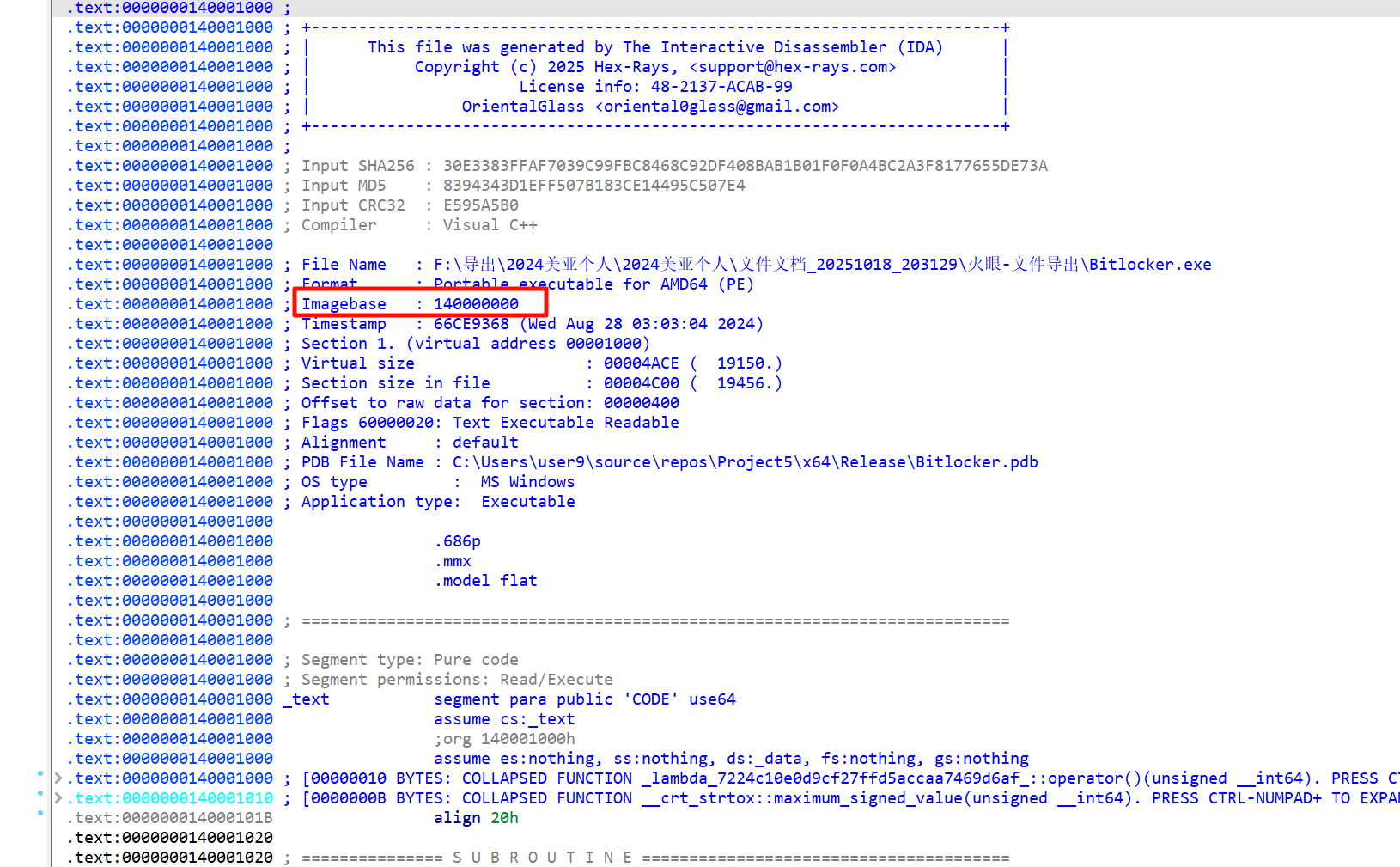Screen dimensions: 1400x867
Task: Click the _text segment name label
Action: click(x=307, y=699)
